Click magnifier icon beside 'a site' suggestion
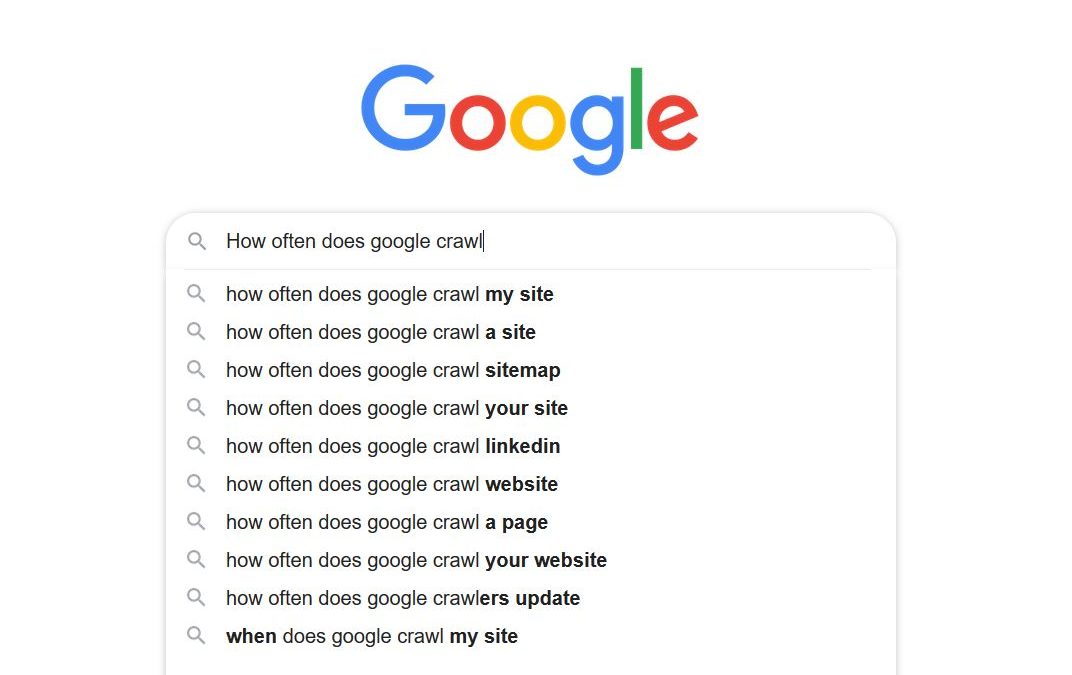This screenshot has width=1072, height=675. [197, 332]
